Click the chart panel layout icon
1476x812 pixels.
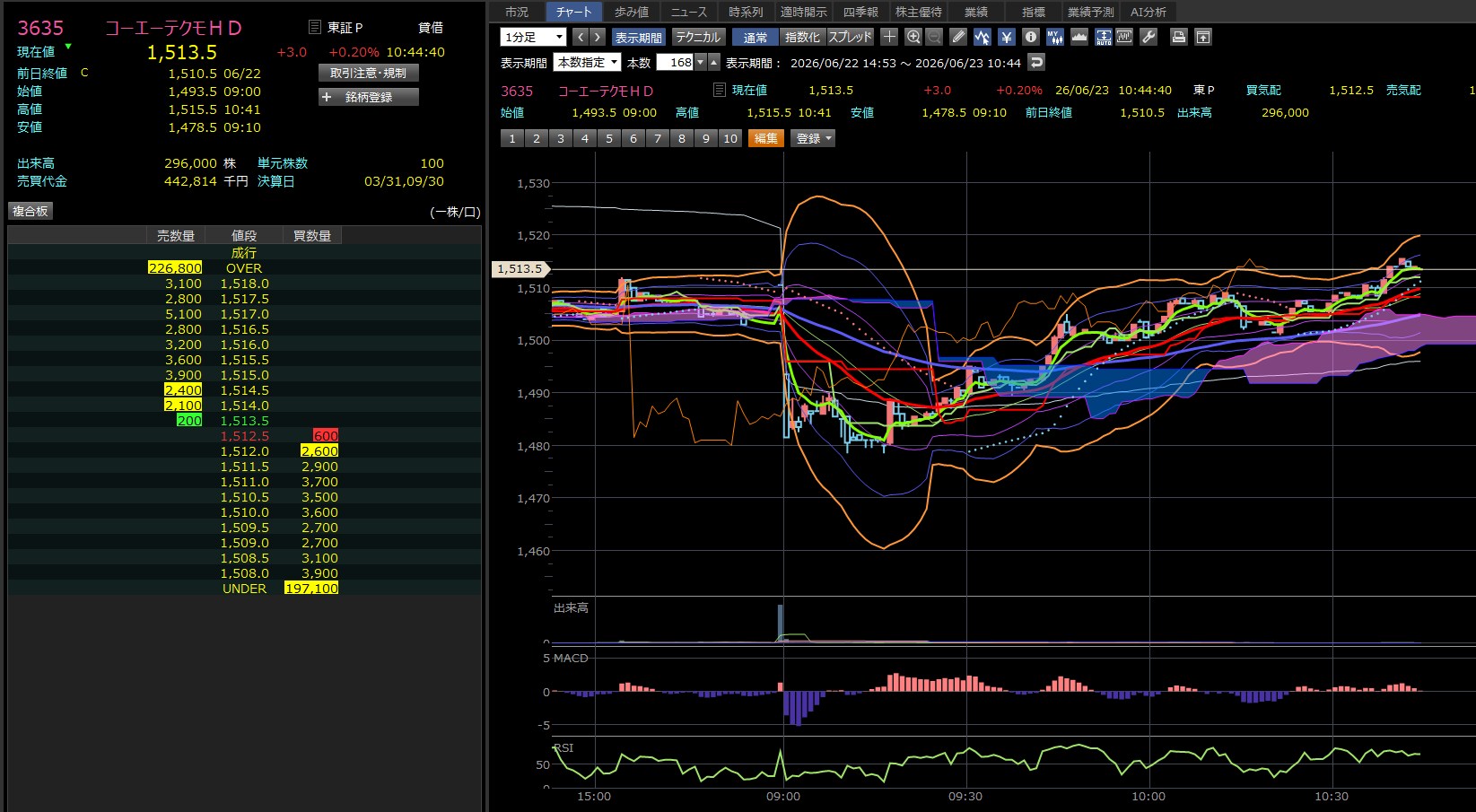1124,37
